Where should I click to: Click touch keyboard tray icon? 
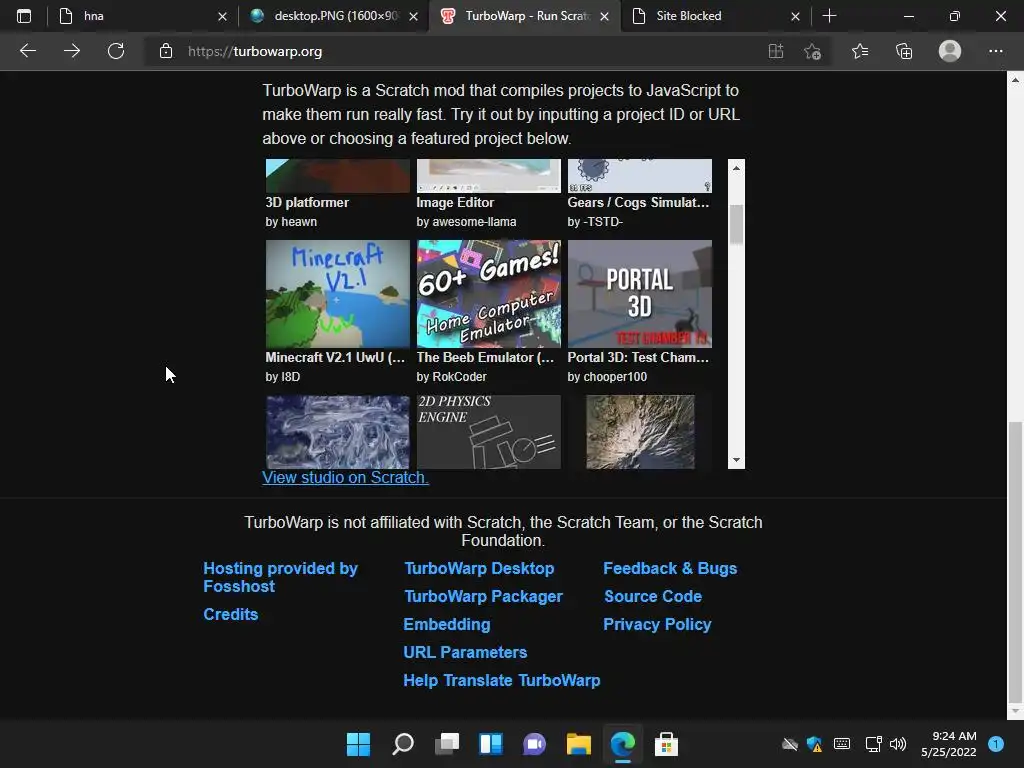click(x=842, y=744)
